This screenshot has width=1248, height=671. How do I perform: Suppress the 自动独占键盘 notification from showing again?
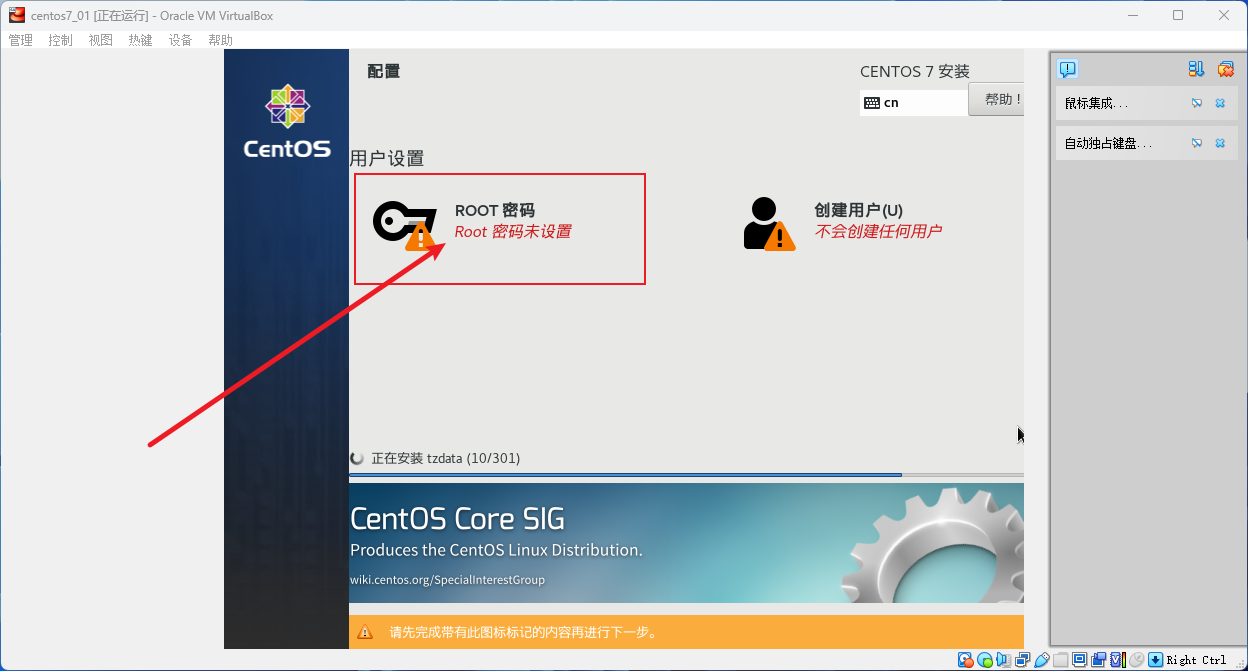pyautogui.click(x=1197, y=143)
